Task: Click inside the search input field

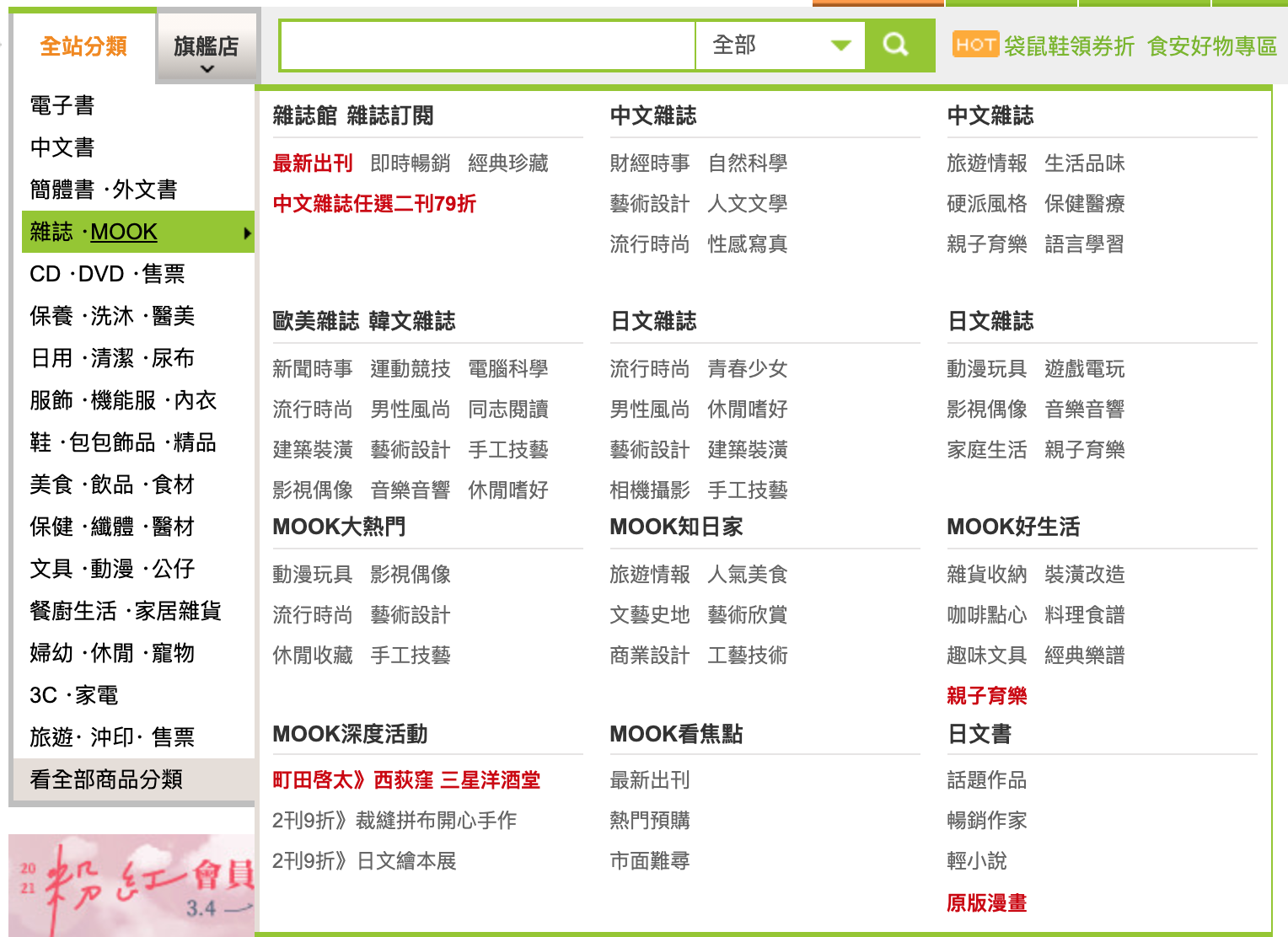Action: pos(487,46)
